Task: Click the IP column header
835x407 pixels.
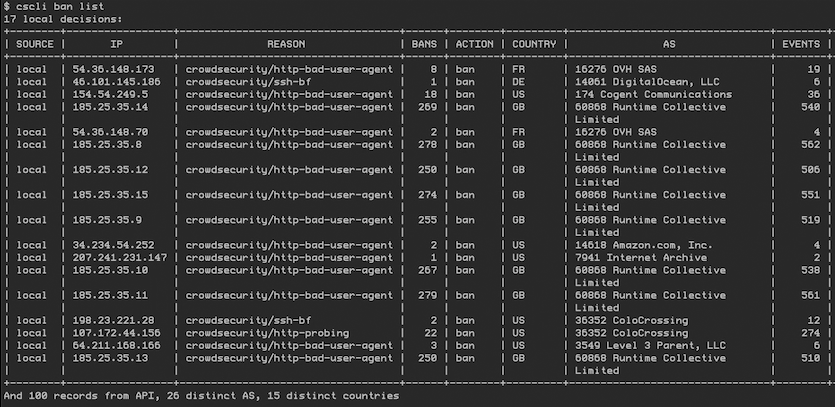Action: [x=117, y=44]
